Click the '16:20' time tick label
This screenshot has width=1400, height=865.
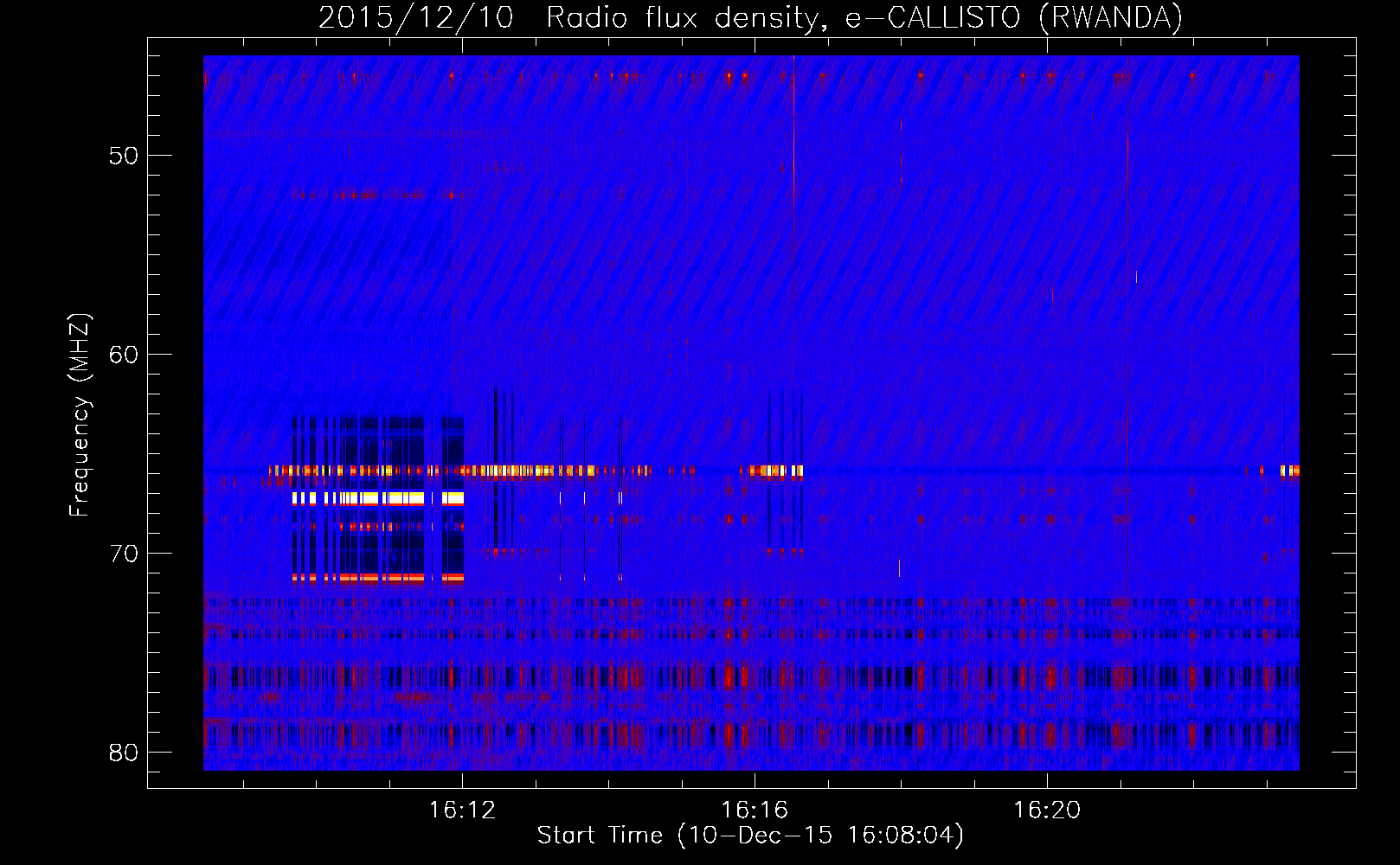[x=1047, y=810]
